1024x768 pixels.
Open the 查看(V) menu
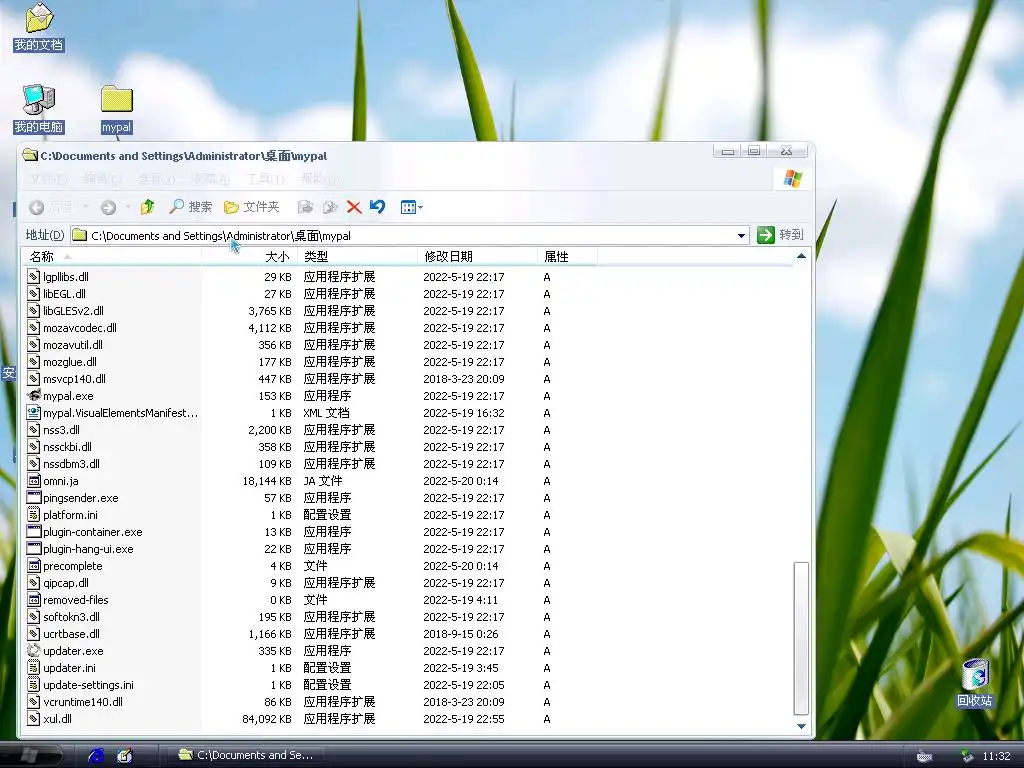pyautogui.click(x=156, y=178)
